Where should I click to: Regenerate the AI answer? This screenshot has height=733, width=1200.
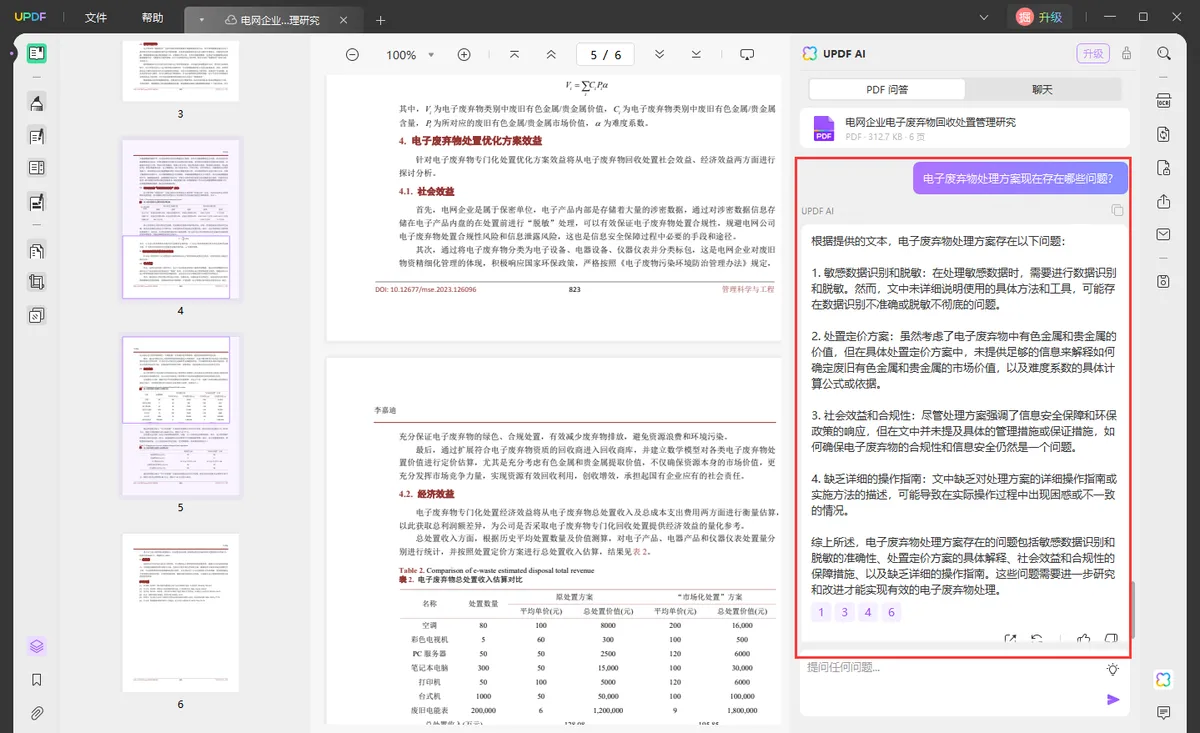point(1038,639)
